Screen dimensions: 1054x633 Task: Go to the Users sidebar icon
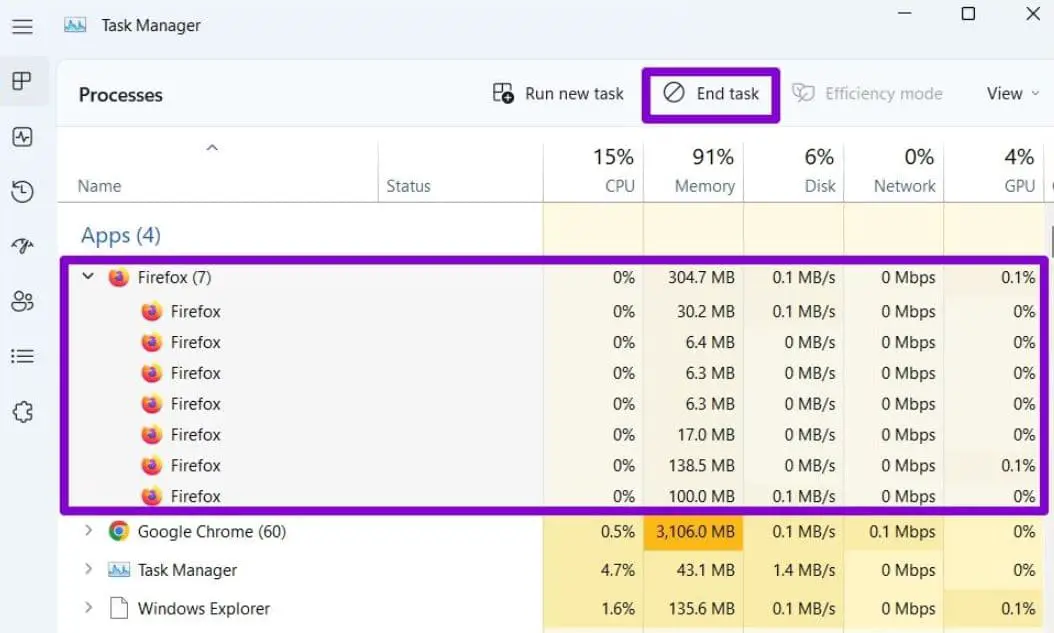22,301
